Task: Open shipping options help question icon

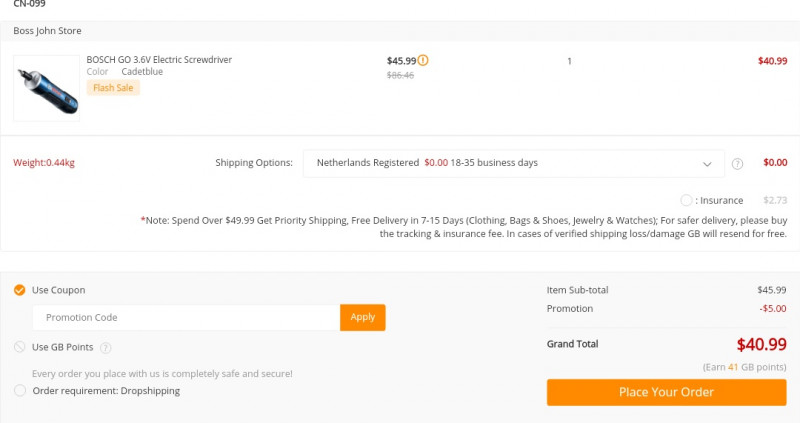Action: tap(737, 164)
